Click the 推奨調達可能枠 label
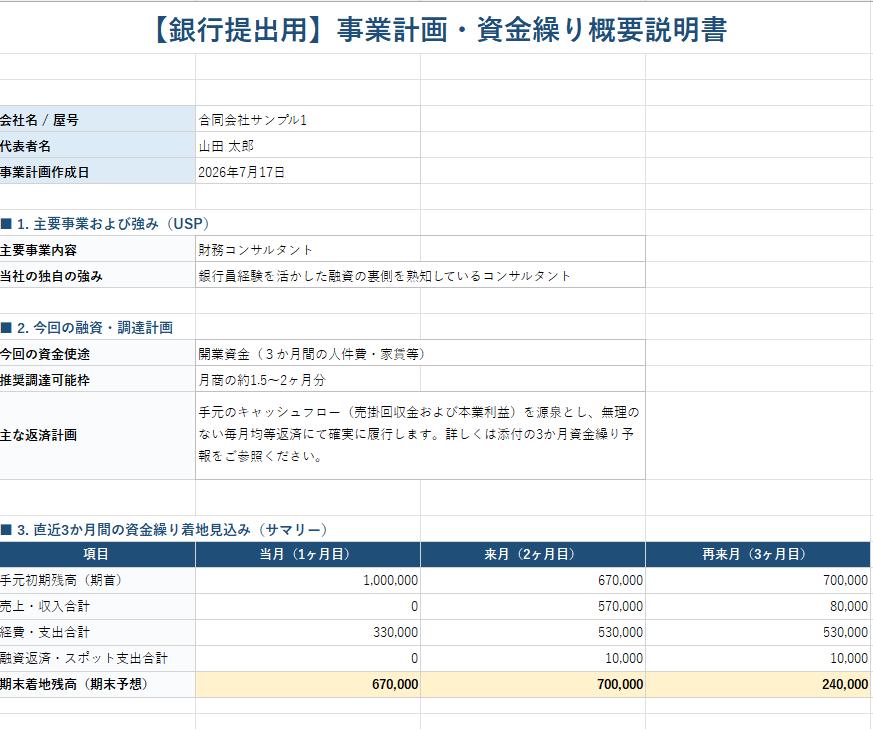The image size is (873, 729). (97, 379)
